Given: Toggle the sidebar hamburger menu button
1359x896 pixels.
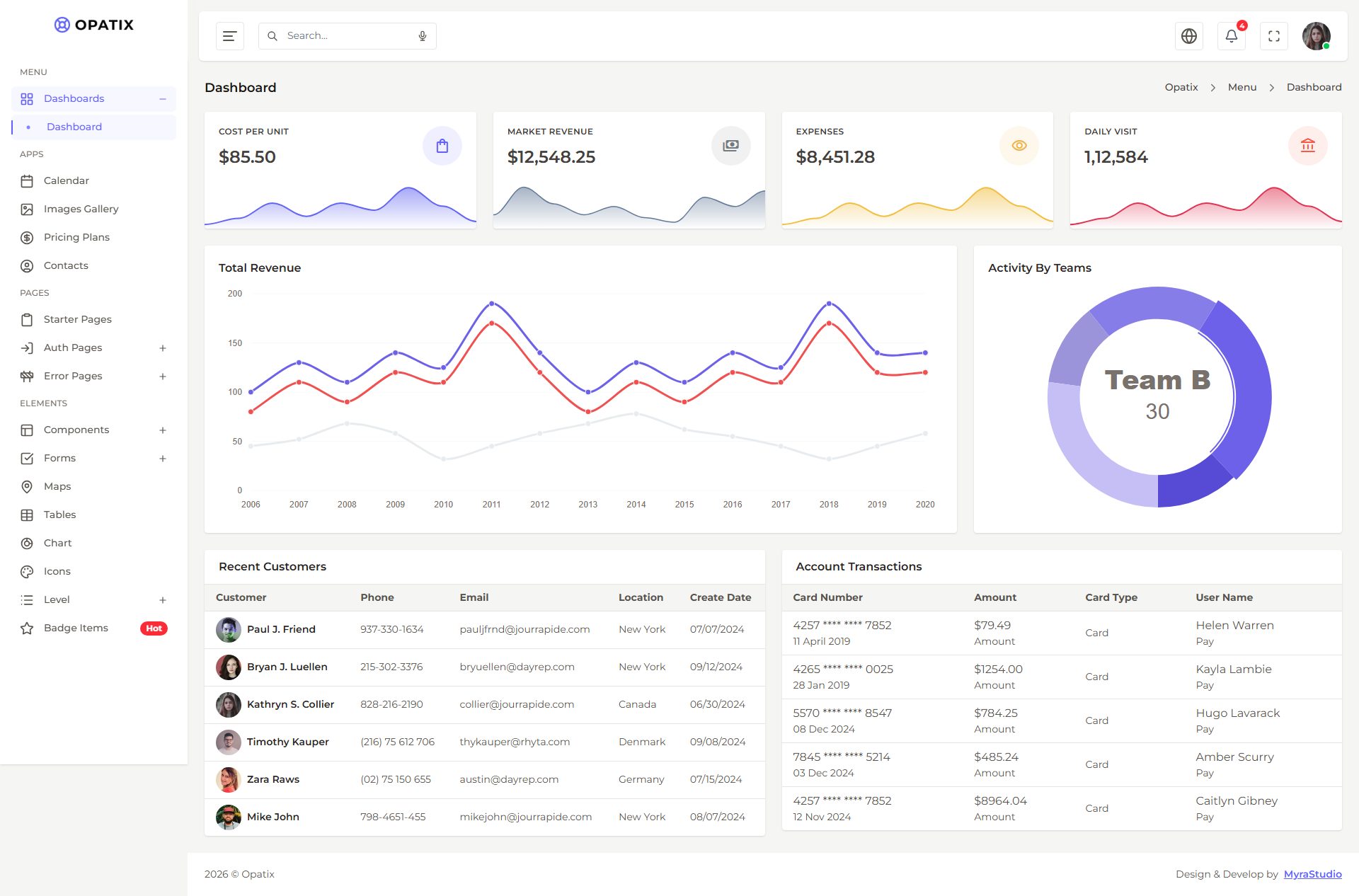Looking at the screenshot, I should point(229,36).
